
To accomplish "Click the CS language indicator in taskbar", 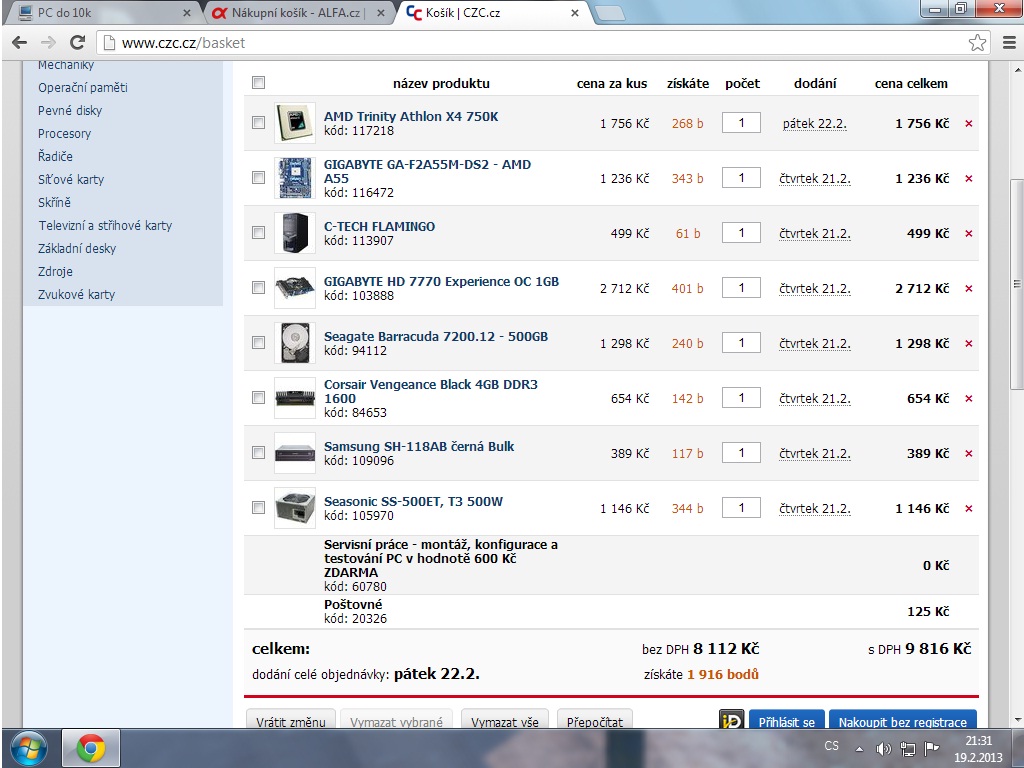I will point(831,746).
